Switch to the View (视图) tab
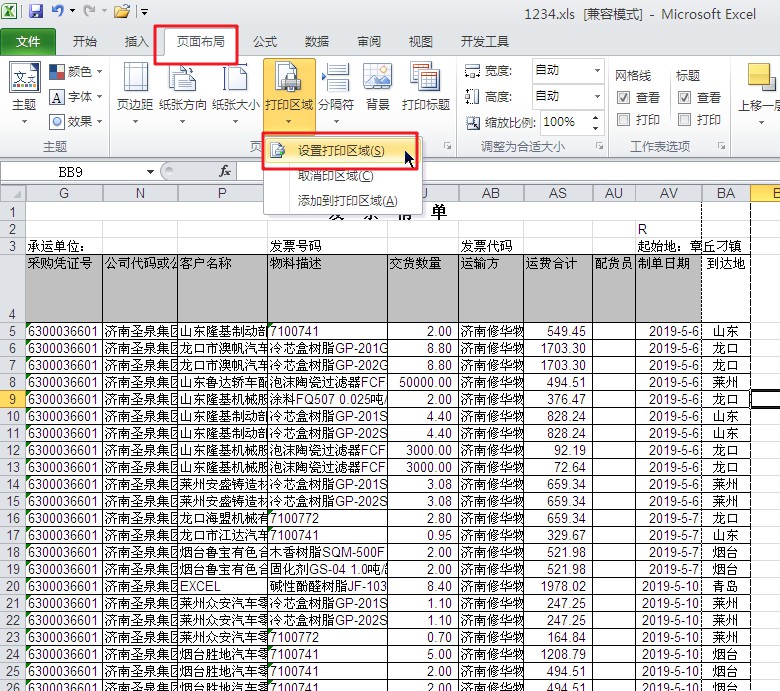Image resolution: width=780 pixels, height=691 pixels. point(420,42)
